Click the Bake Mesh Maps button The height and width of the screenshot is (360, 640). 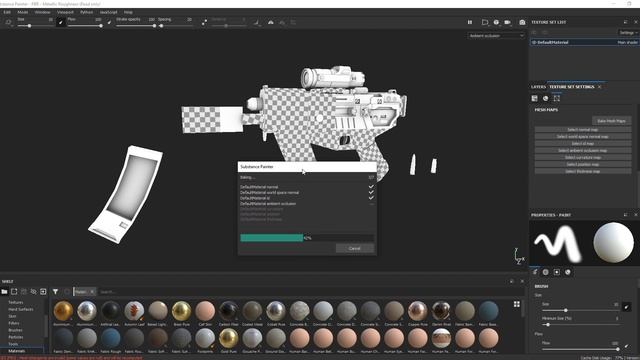[x=611, y=121]
